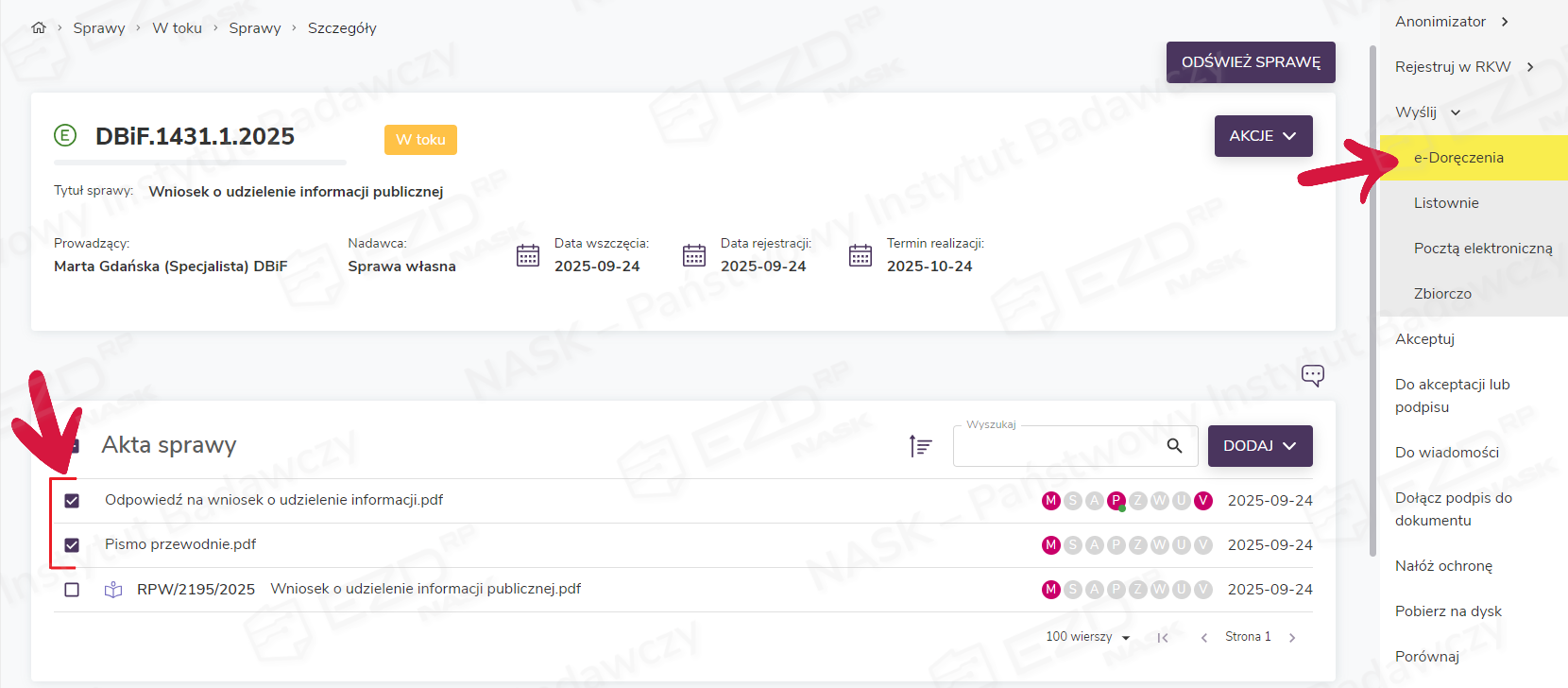
Task: Click the search magnifier icon
Action: coord(1174,446)
